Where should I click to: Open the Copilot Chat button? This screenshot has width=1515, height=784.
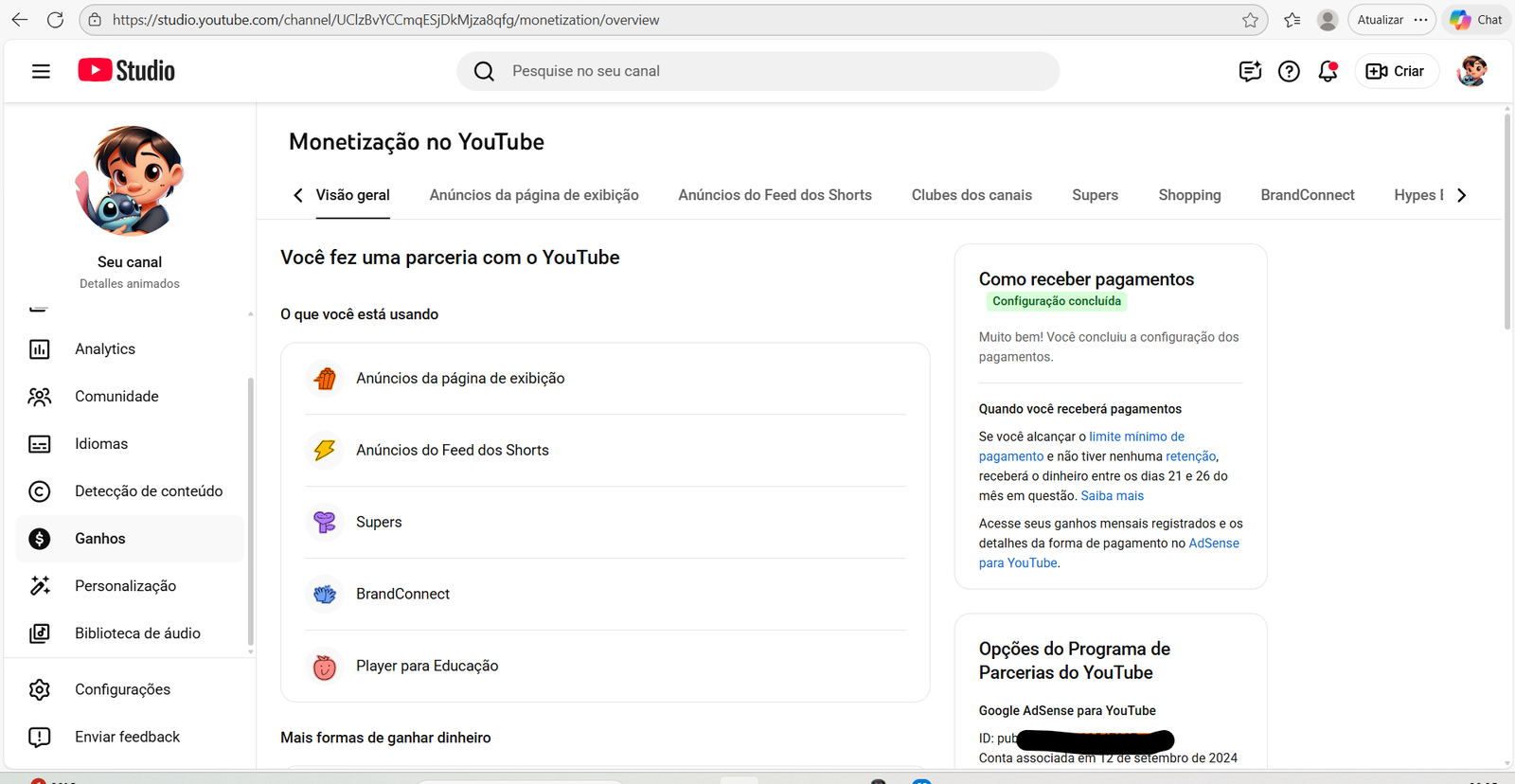pos(1476,20)
